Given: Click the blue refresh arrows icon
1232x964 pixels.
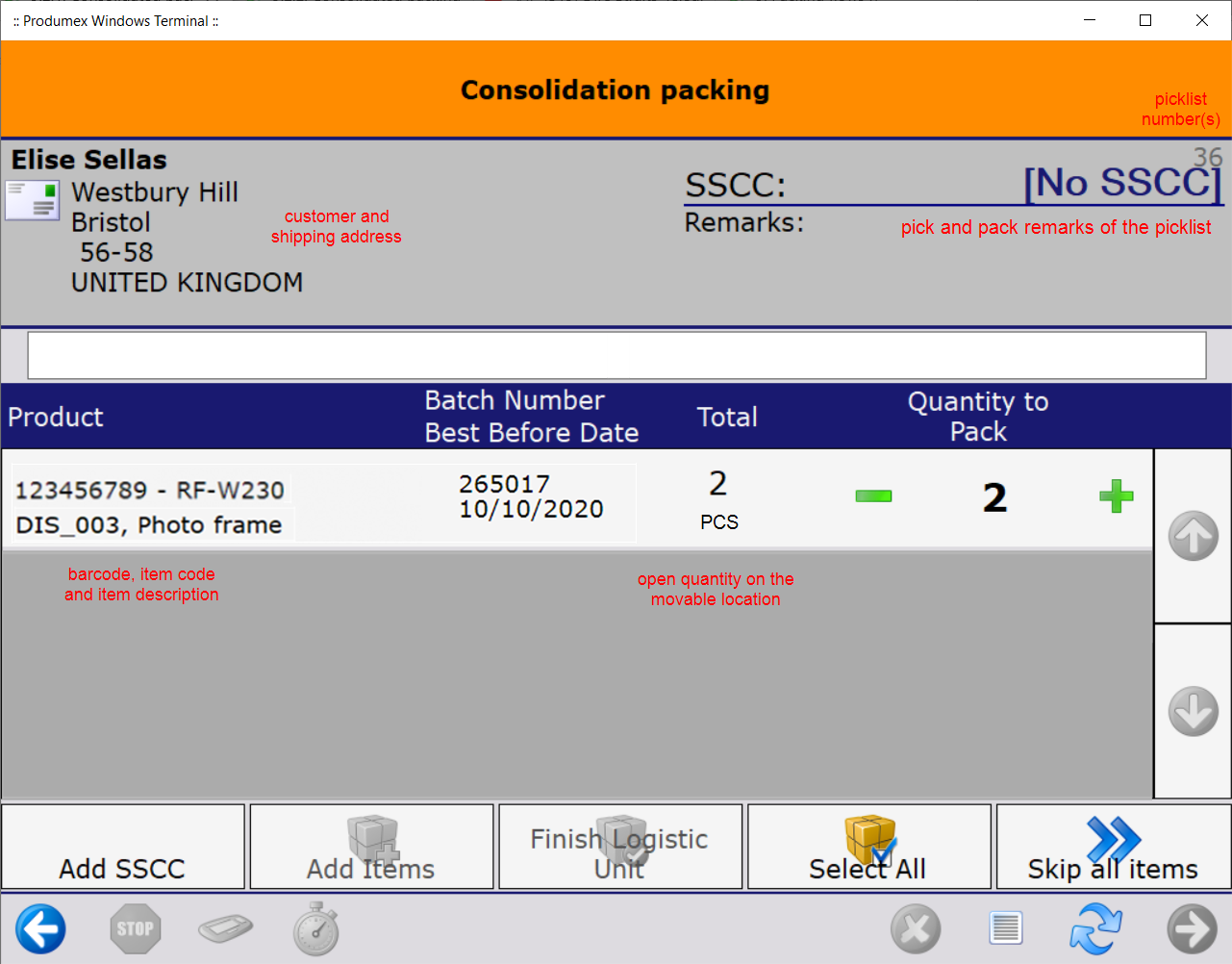Looking at the screenshot, I should (1095, 929).
